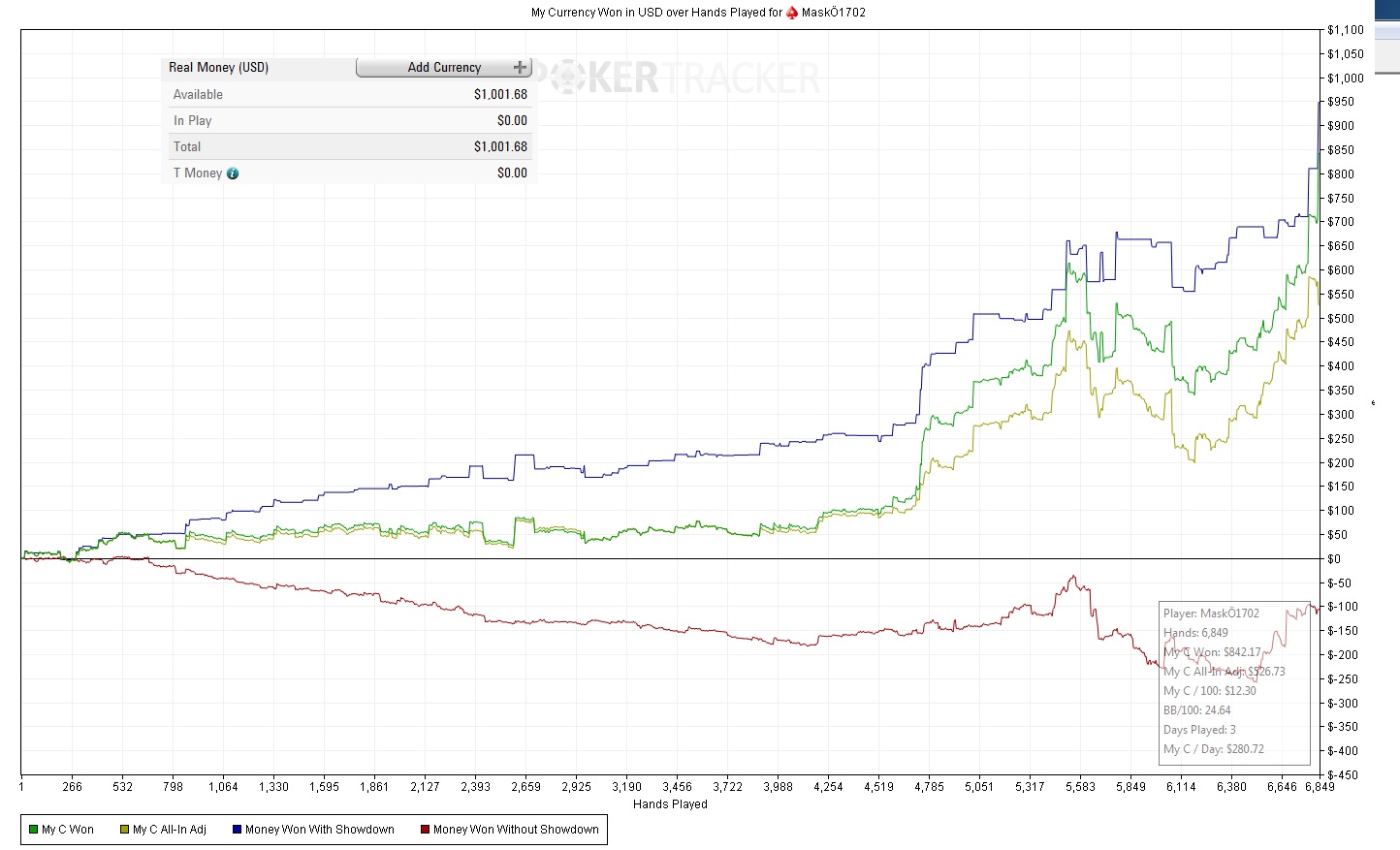Click the 3,190 tick label on the X axis
This screenshot has width=1400, height=850.
click(626, 787)
